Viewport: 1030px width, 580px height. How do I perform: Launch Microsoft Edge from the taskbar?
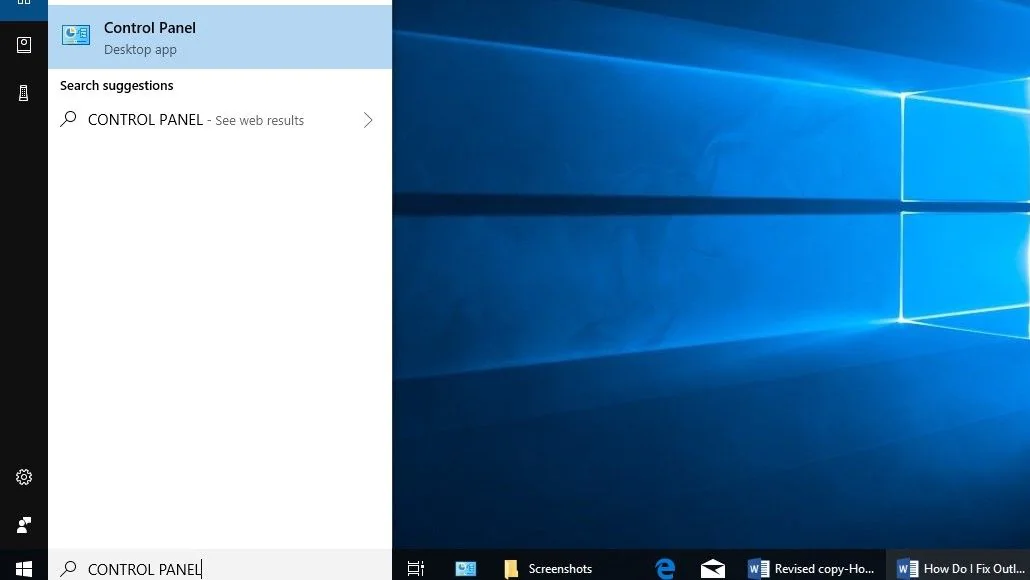(665, 568)
